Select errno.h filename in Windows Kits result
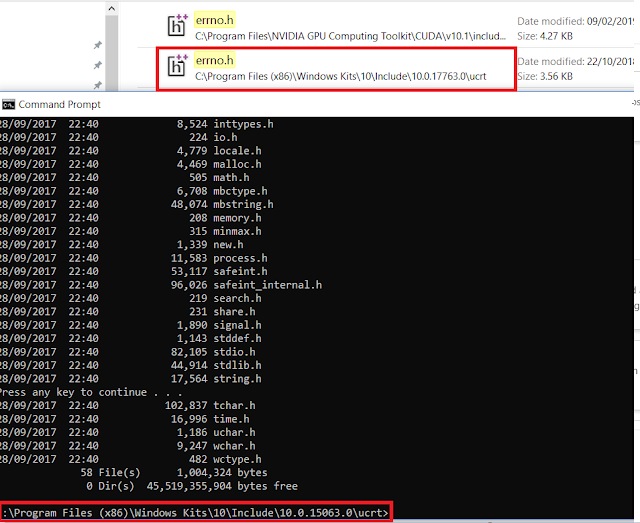The width and height of the screenshot is (640, 523). pos(215,60)
